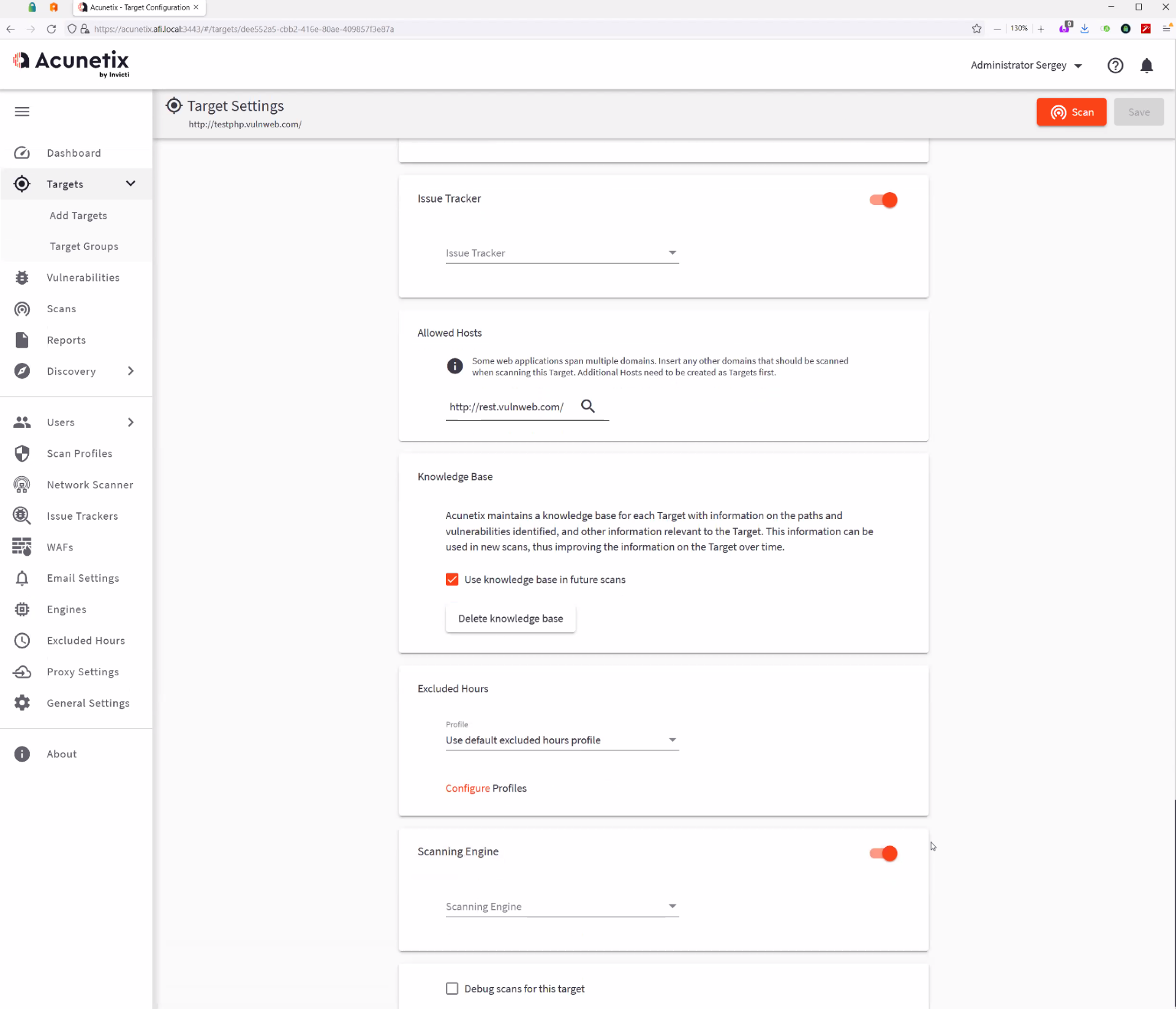
Task: Open Network Scanner from sidebar
Action: (x=89, y=484)
